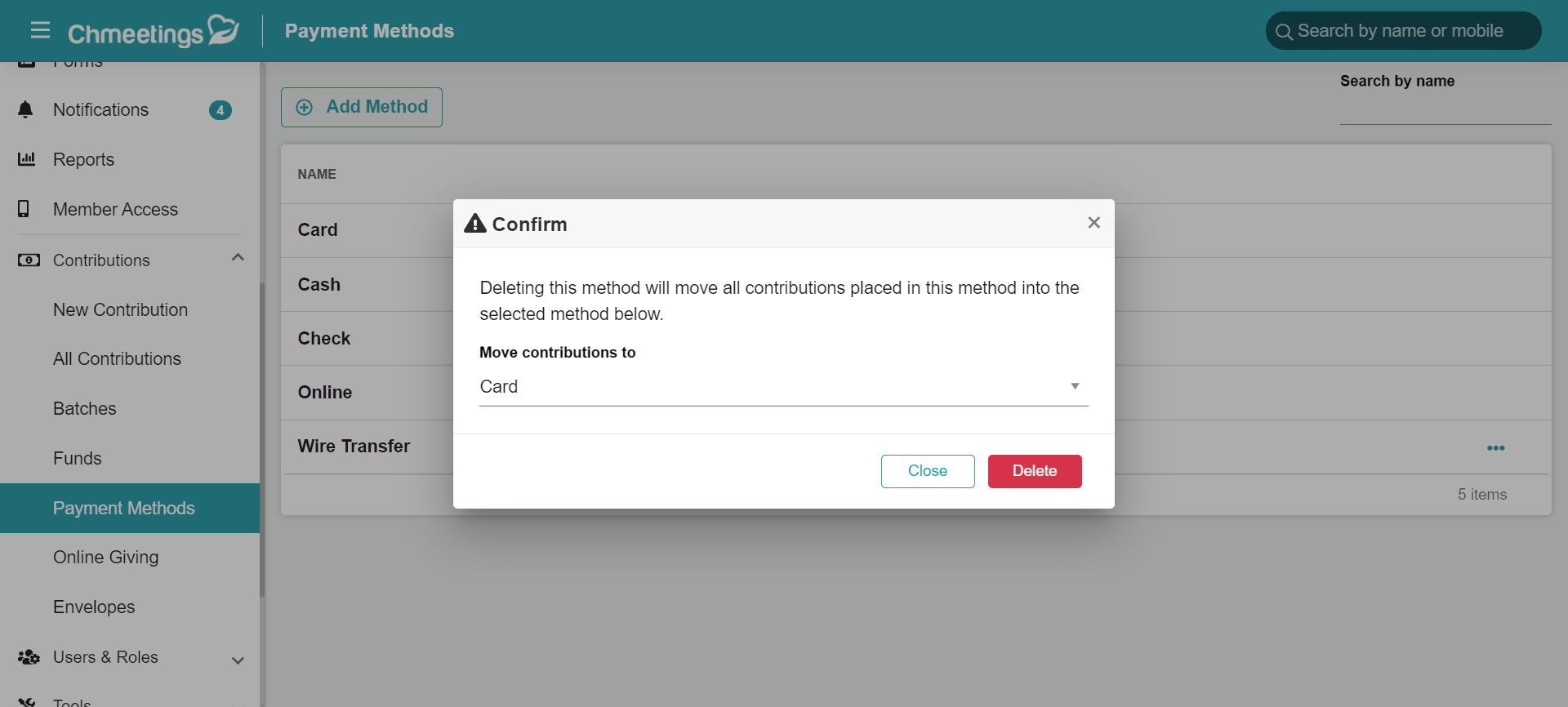Open the hamburger navigation menu
This screenshot has height=707, width=1568.
pos(40,31)
